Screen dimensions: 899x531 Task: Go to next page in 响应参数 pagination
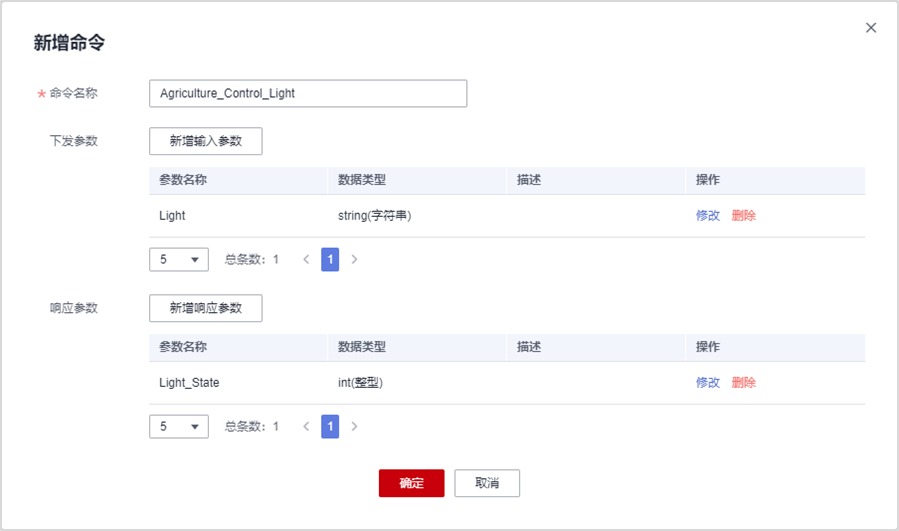(x=354, y=427)
